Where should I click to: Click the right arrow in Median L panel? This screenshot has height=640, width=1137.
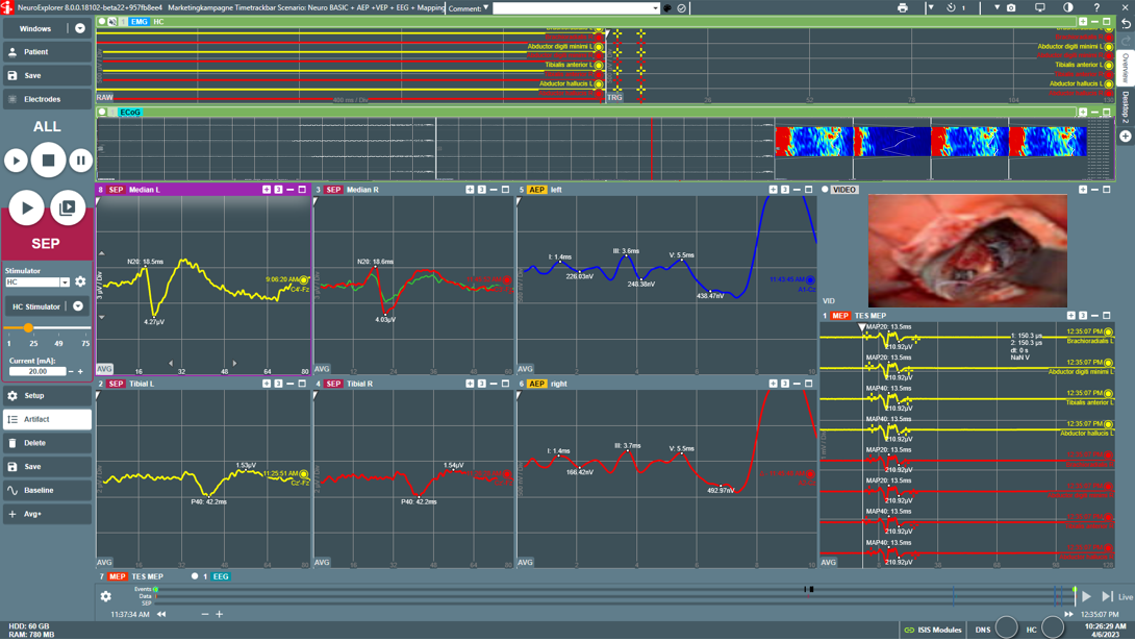pos(234,363)
